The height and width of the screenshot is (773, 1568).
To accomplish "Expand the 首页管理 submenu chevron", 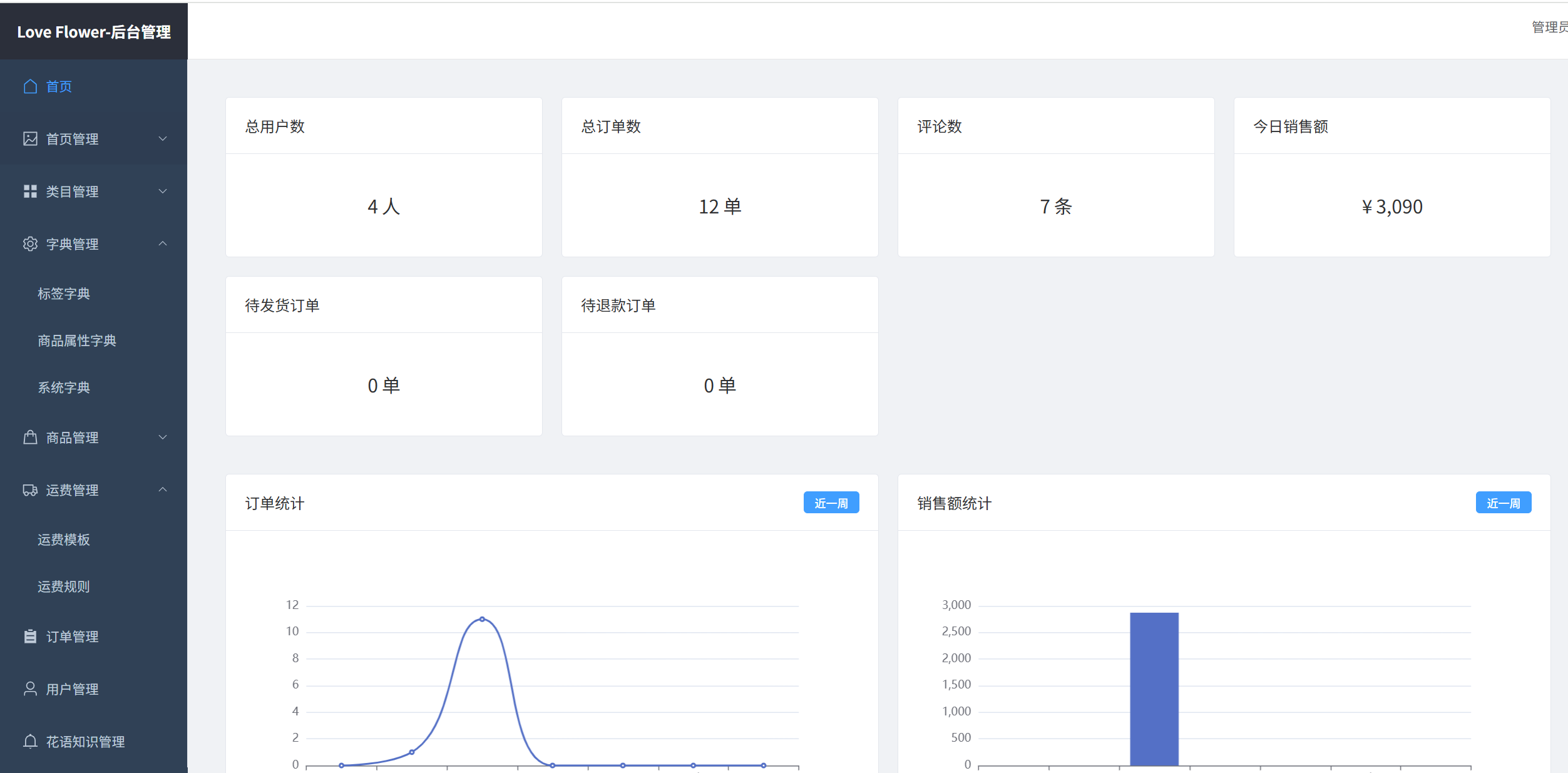I will [163, 139].
